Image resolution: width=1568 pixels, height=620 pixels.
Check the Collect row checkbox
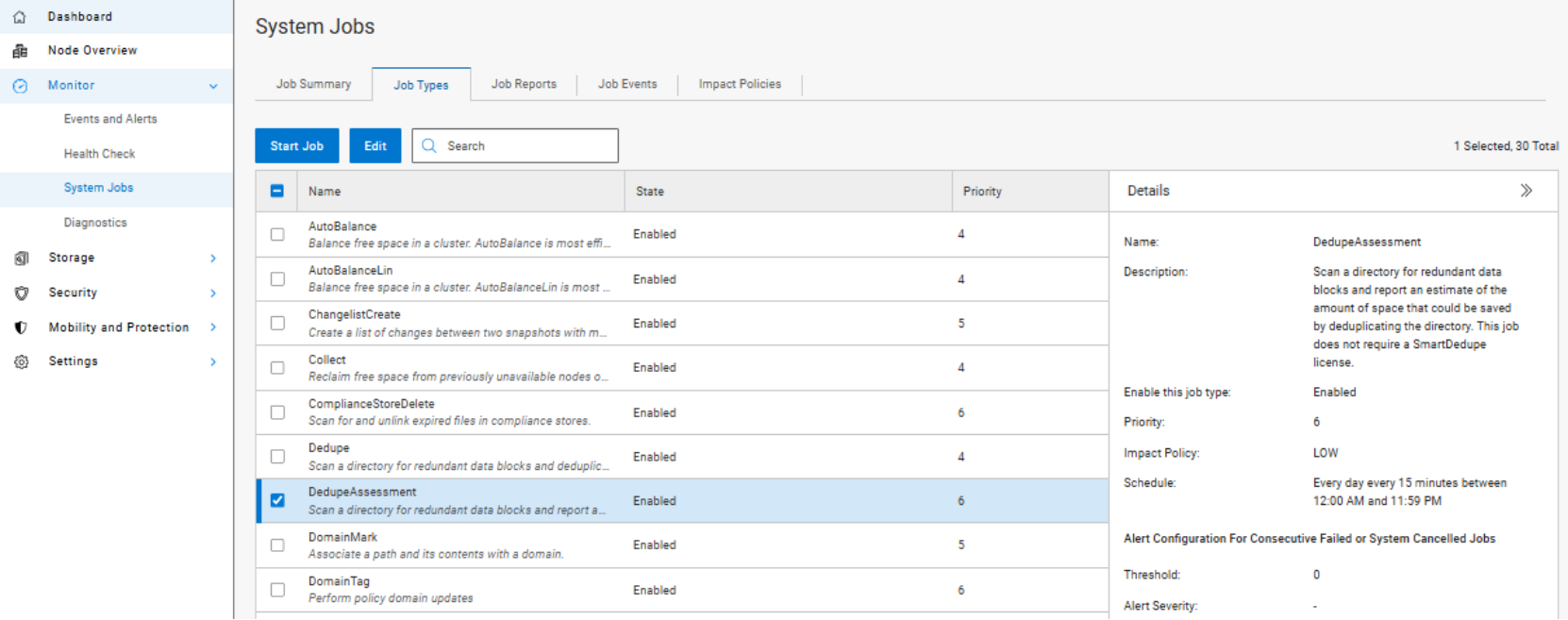pos(277,368)
